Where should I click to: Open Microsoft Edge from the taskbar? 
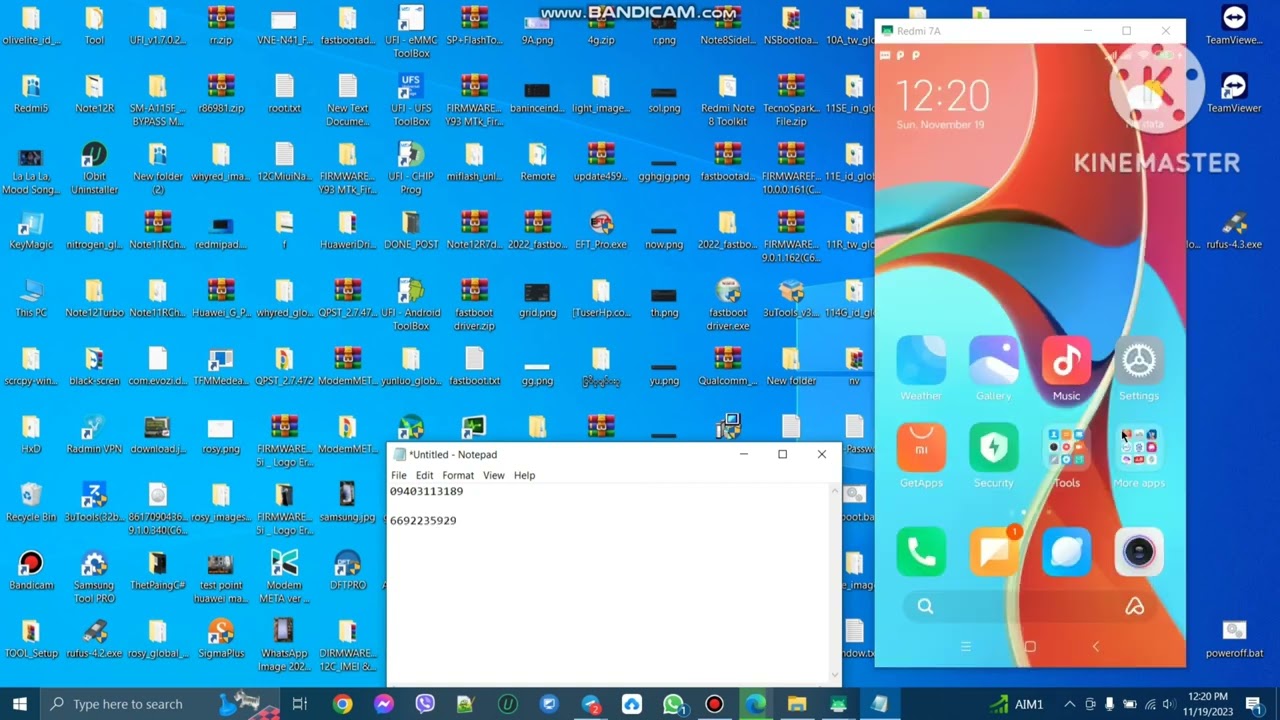pyautogui.click(x=756, y=704)
